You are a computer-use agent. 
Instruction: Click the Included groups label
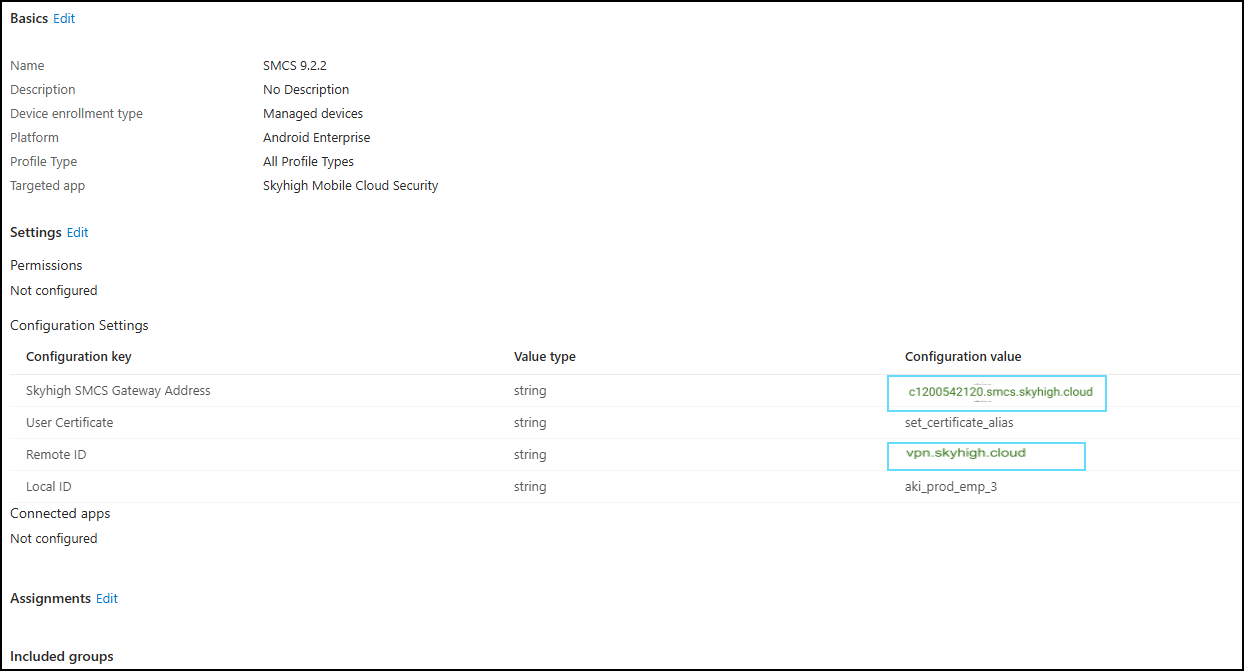[x=62, y=656]
